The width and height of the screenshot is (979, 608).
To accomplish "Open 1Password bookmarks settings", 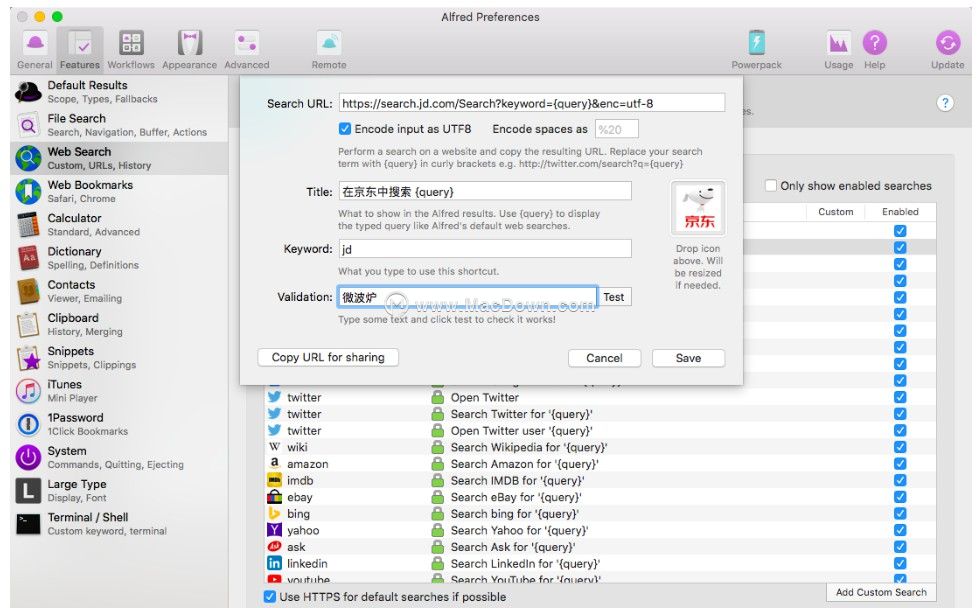I will (119, 423).
